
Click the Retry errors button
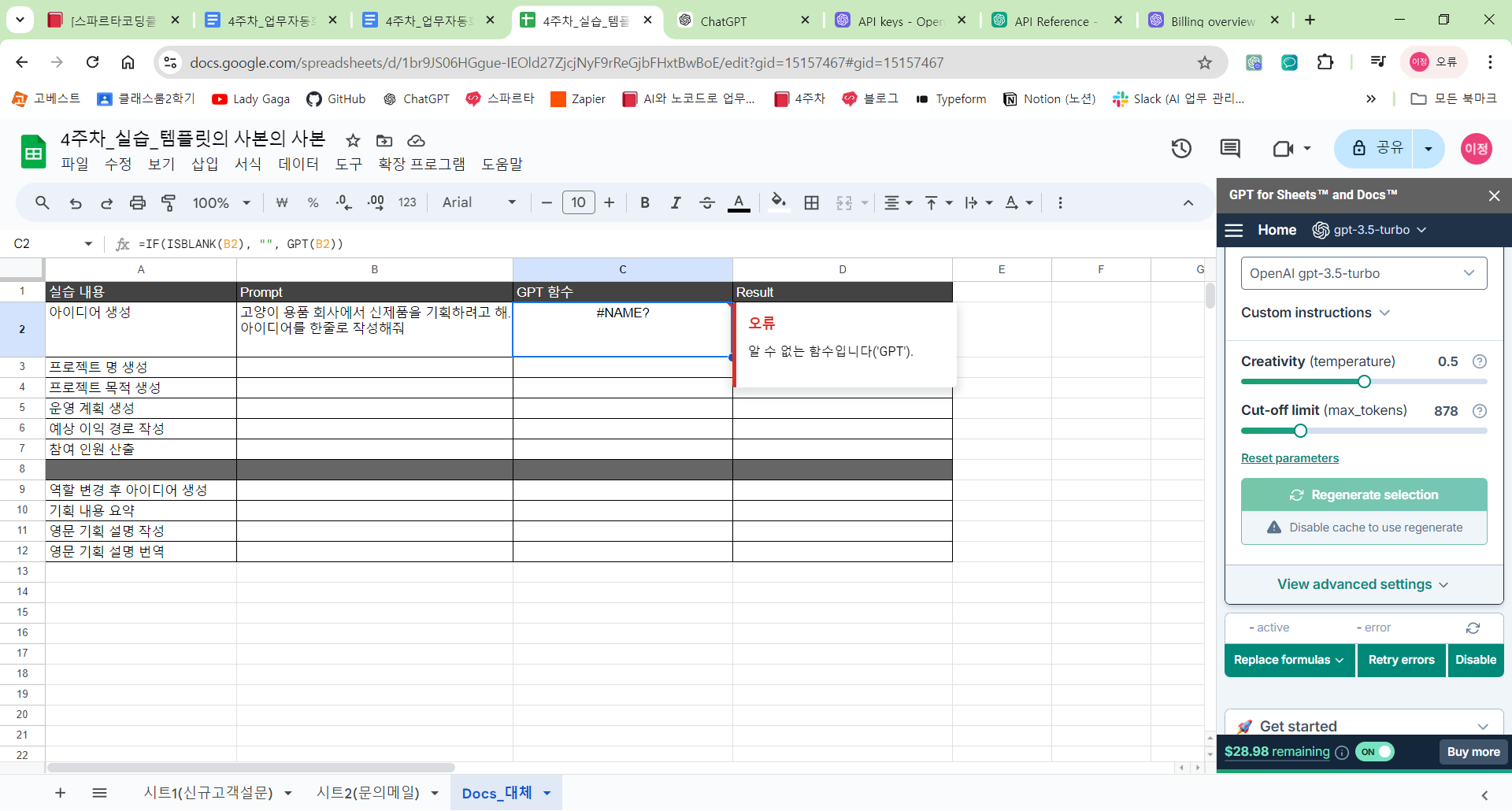point(1402,660)
